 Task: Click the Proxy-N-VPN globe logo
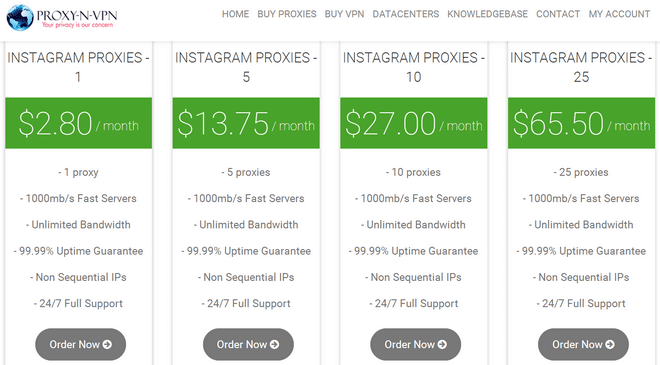point(20,18)
